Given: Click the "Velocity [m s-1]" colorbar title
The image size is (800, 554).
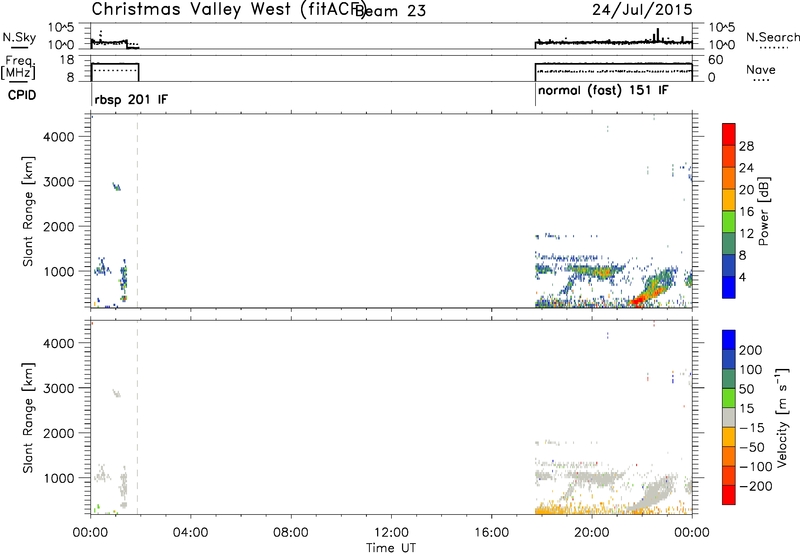Looking at the screenshot, I should click(782, 417).
